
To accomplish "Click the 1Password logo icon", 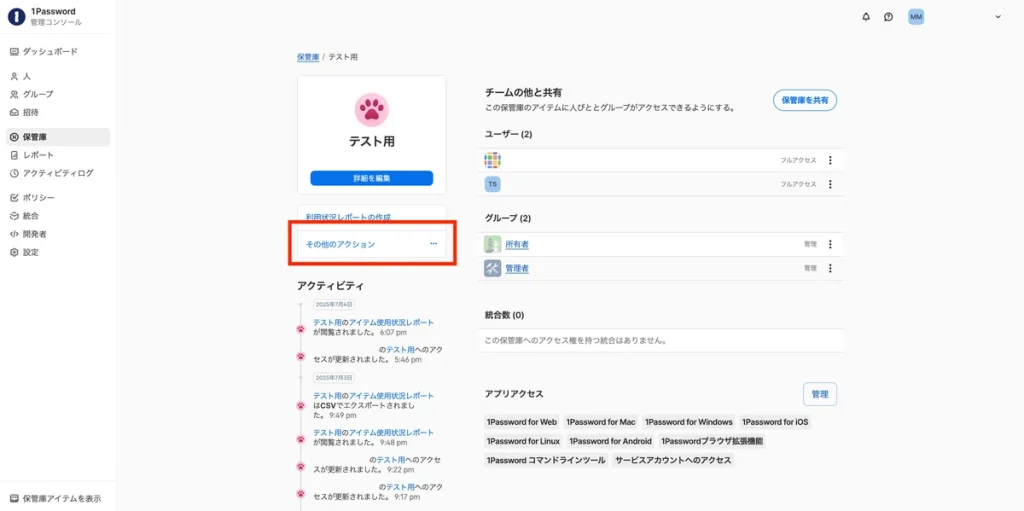I will (16, 17).
